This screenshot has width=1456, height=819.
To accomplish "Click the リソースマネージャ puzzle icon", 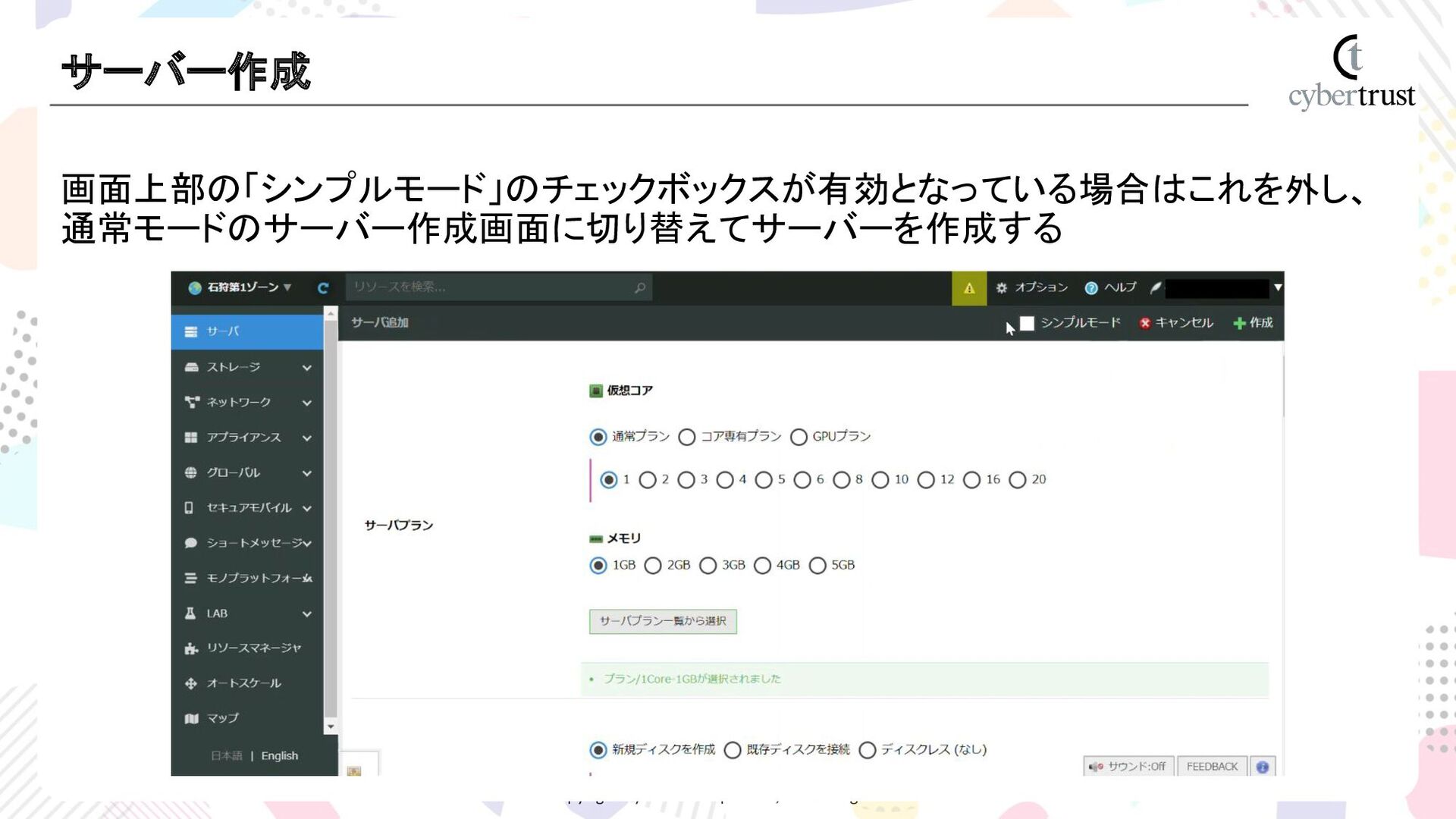I will pyautogui.click(x=191, y=648).
